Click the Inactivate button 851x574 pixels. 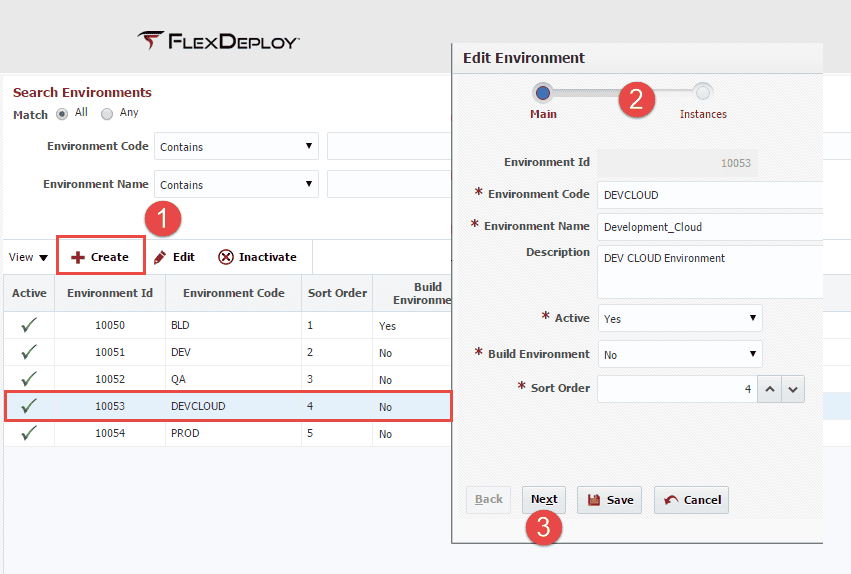coord(257,257)
